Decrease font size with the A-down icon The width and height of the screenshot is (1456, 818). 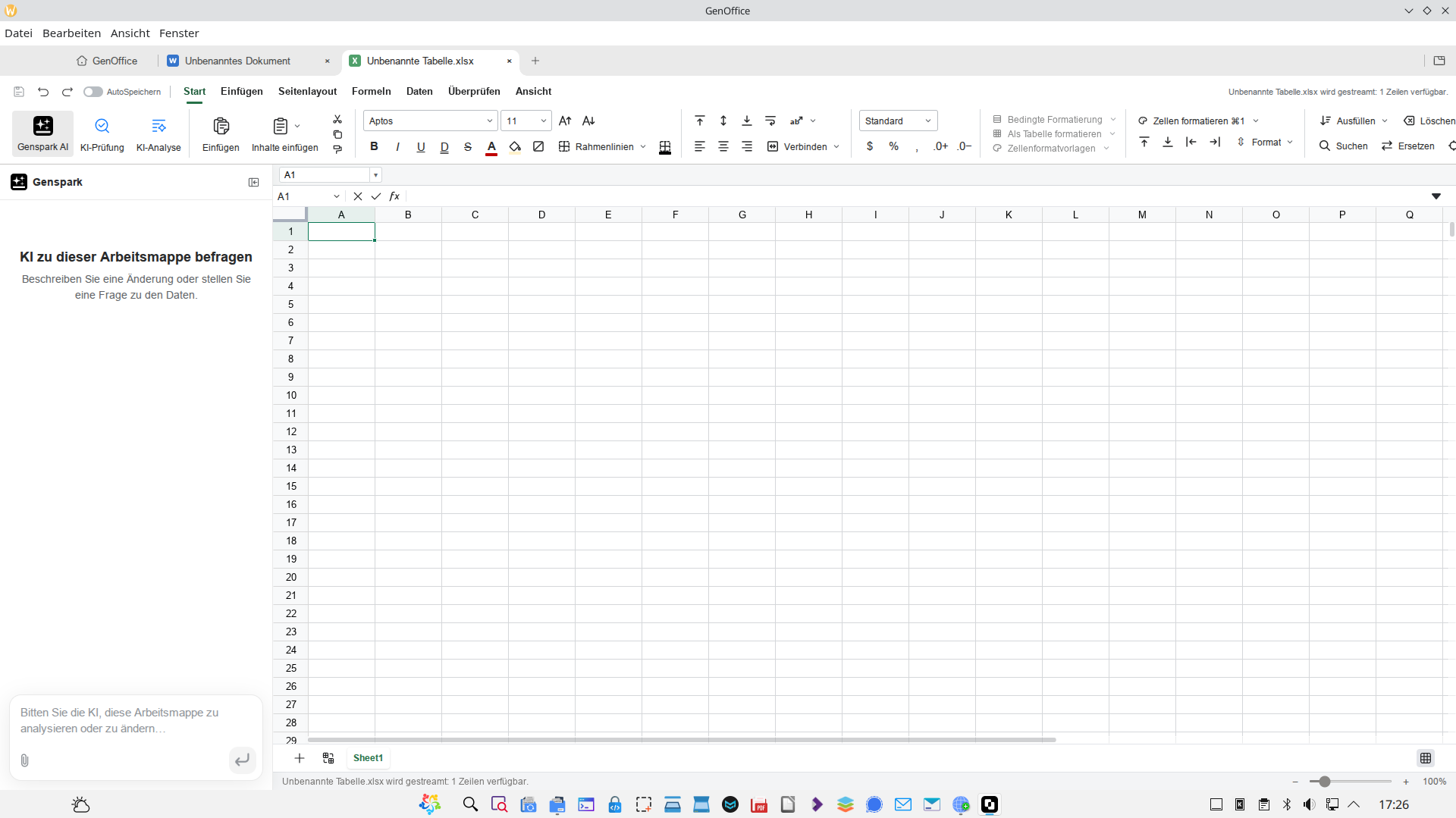[588, 121]
